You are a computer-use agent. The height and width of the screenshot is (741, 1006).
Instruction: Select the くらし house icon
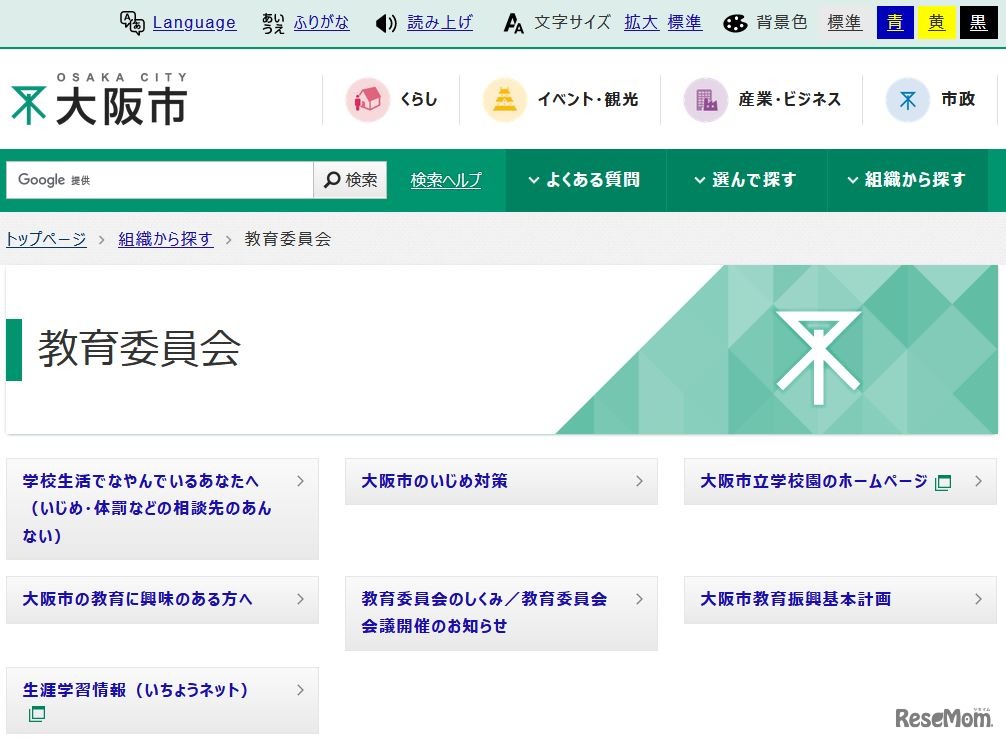[x=366, y=99]
